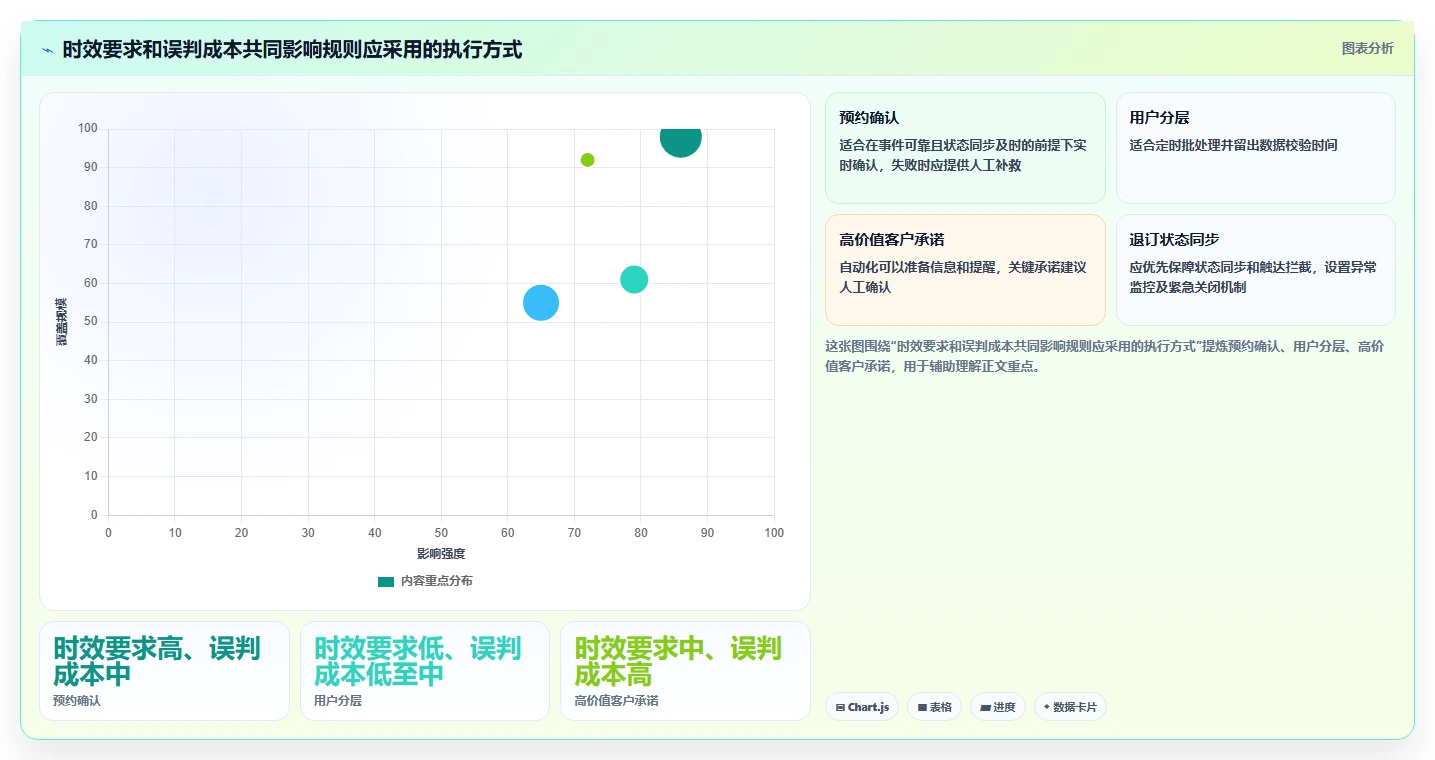Click the 进度 tag

click(998, 707)
